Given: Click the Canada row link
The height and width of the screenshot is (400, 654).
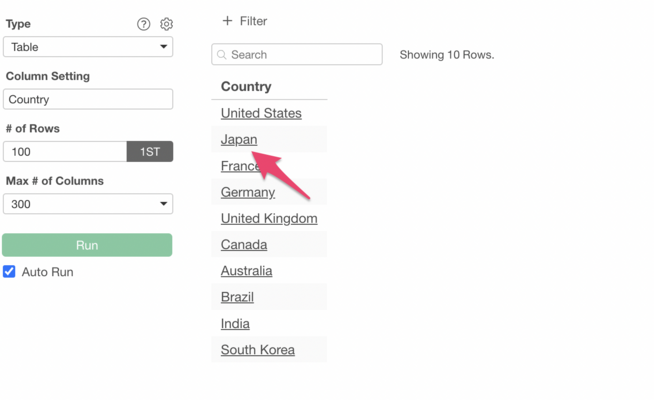Looking at the screenshot, I should click(x=244, y=245).
